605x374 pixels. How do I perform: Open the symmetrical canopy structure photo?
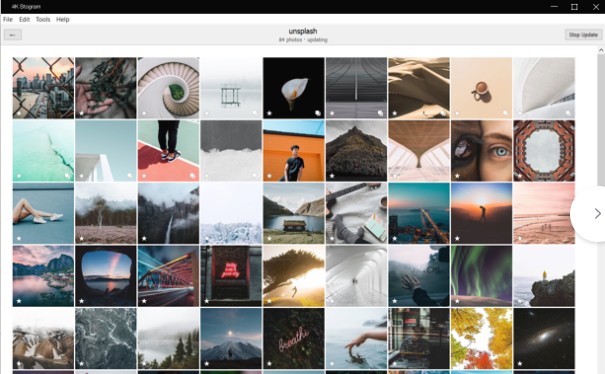point(419,151)
